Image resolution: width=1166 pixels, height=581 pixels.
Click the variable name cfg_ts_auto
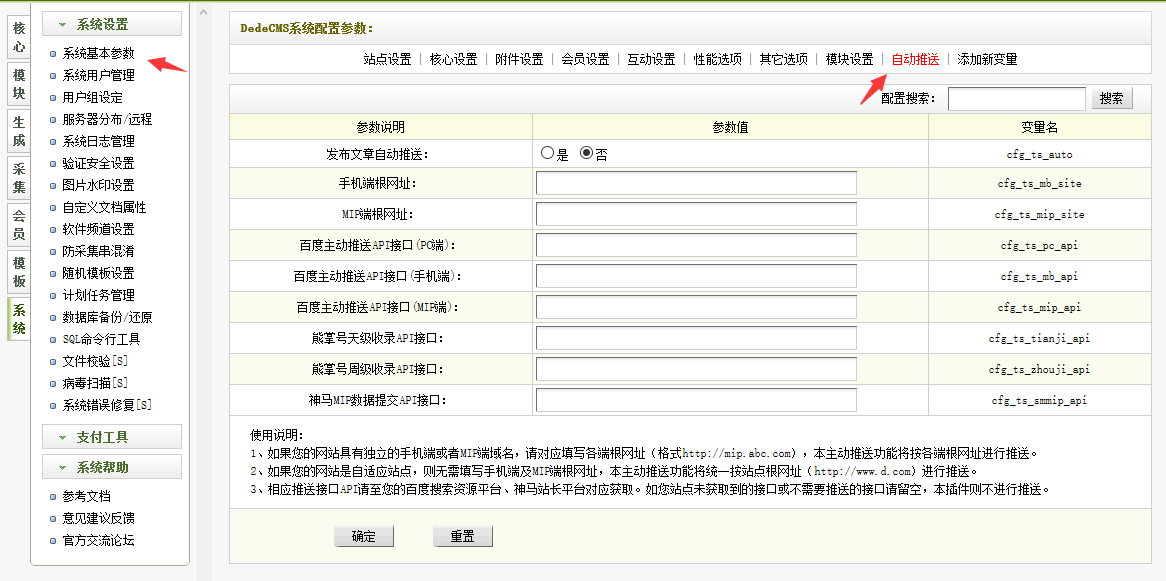pyautogui.click(x=1040, y=155)
